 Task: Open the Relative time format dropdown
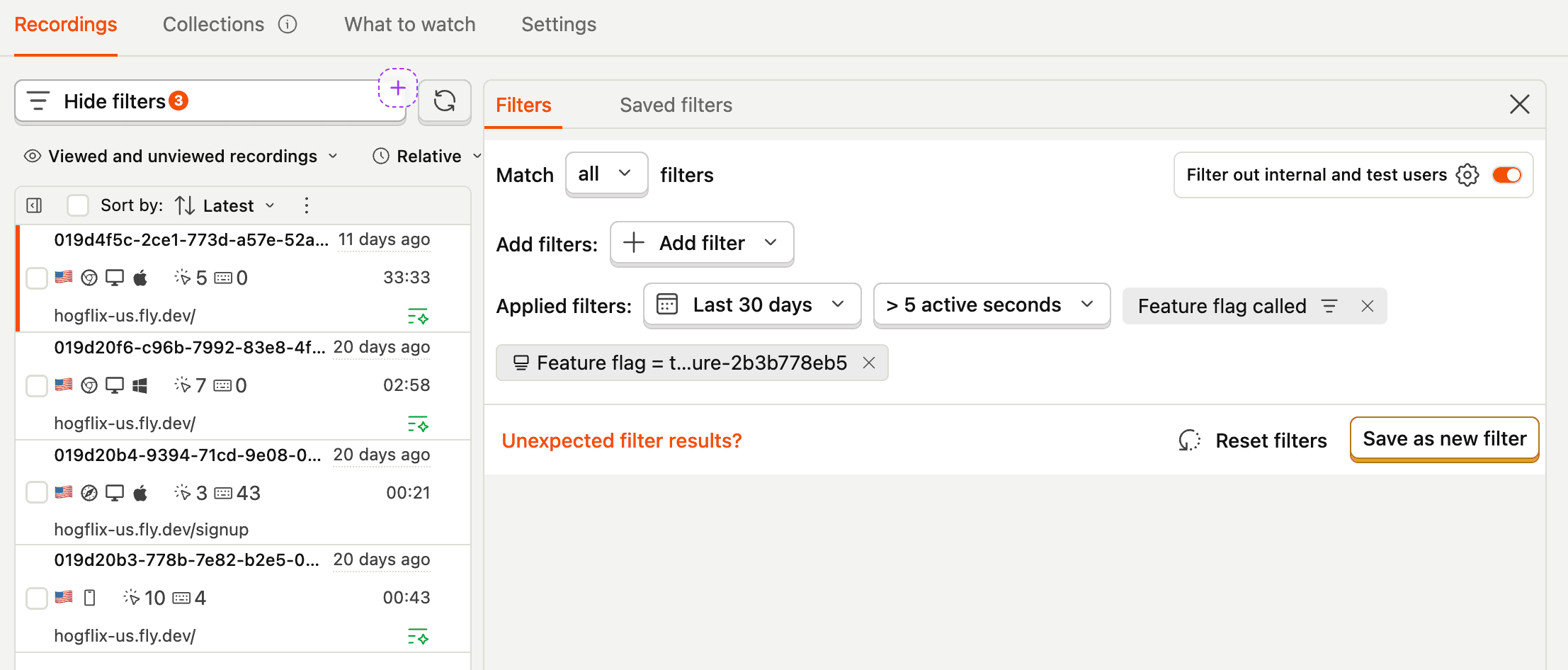pyautogui.click(x=427, y=156)
